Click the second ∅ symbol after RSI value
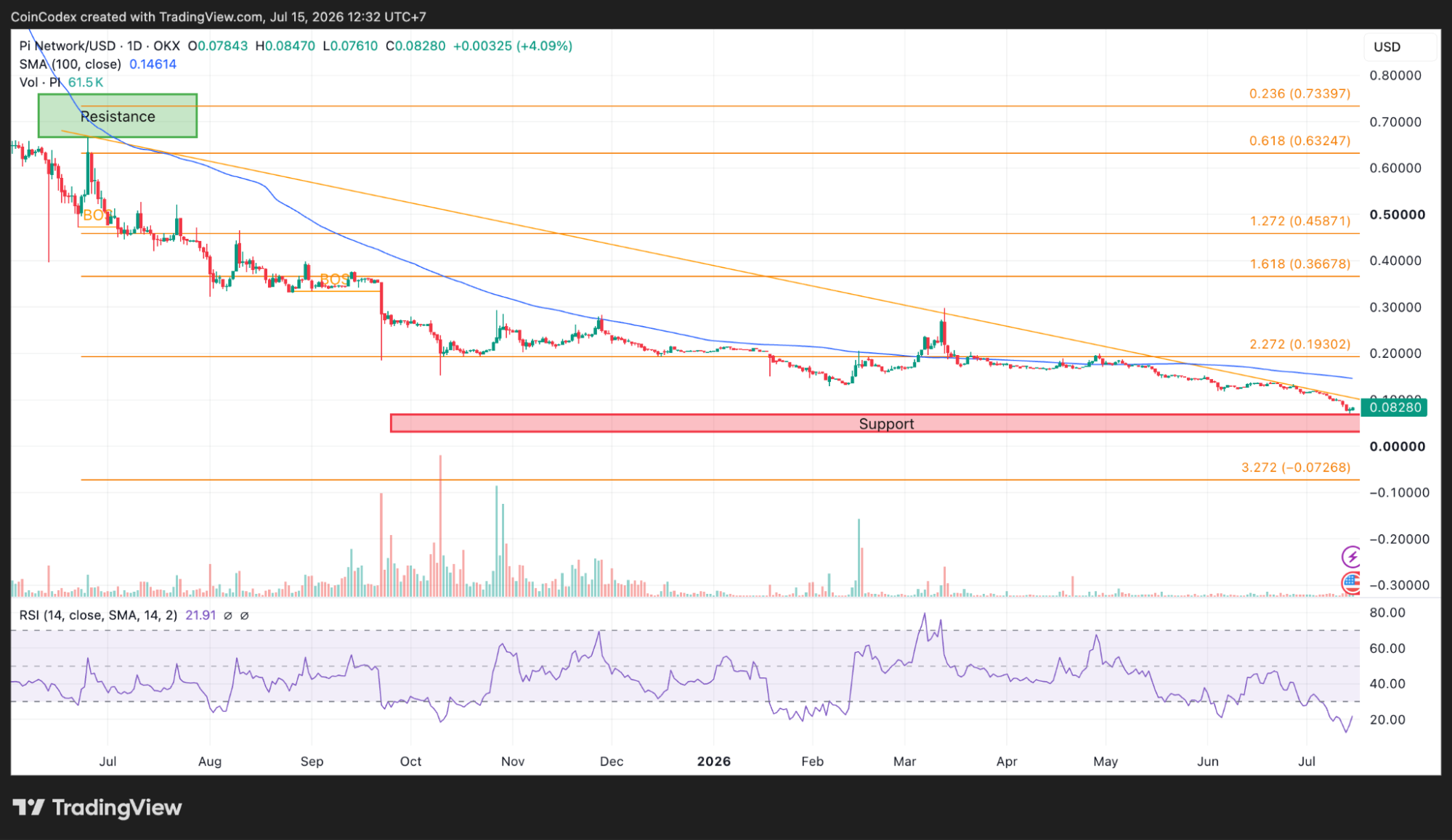Viewport: 1452px width, 840px height. click(x=244, y=616)
